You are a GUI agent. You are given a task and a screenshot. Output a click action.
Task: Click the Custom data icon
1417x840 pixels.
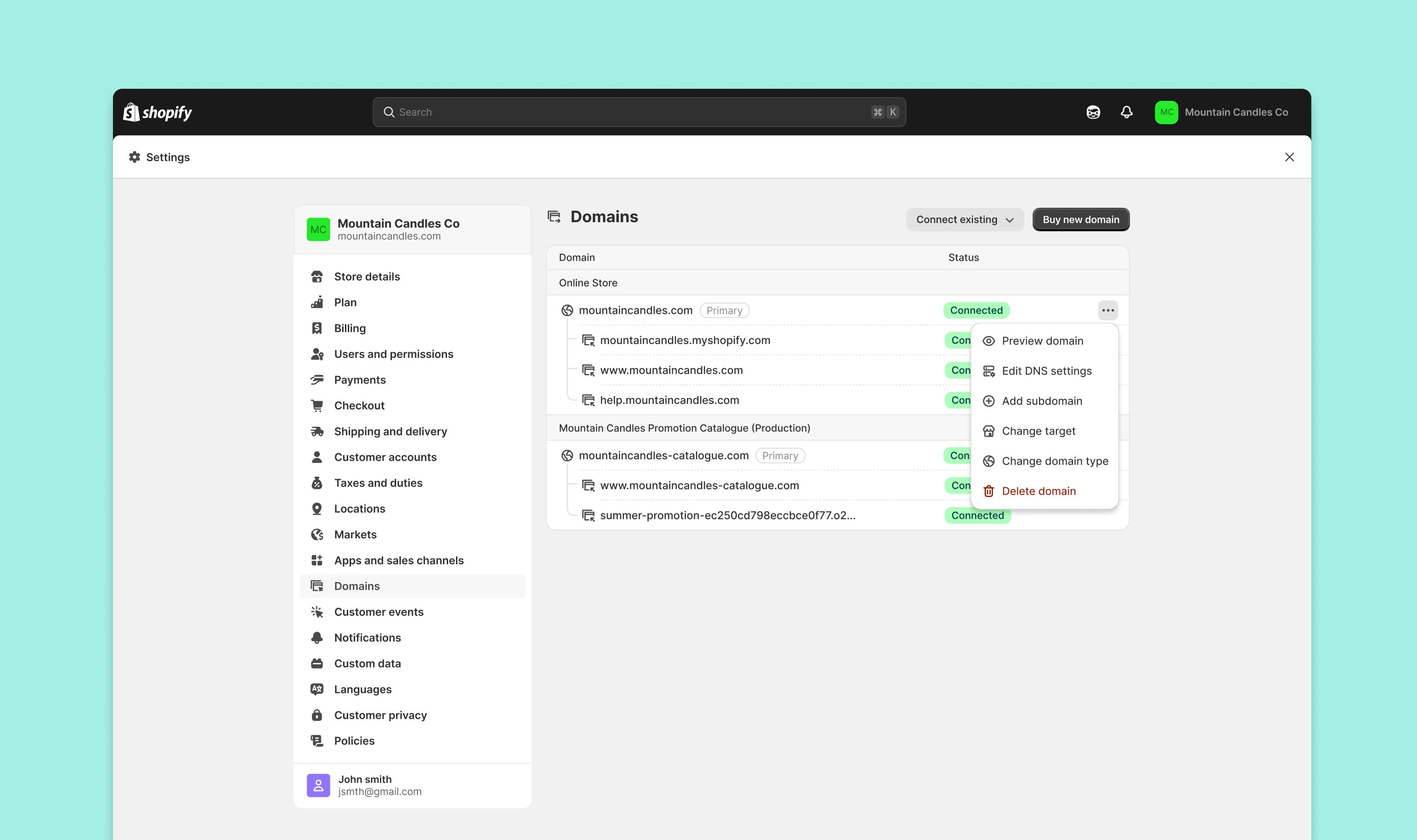click(317, 663)
